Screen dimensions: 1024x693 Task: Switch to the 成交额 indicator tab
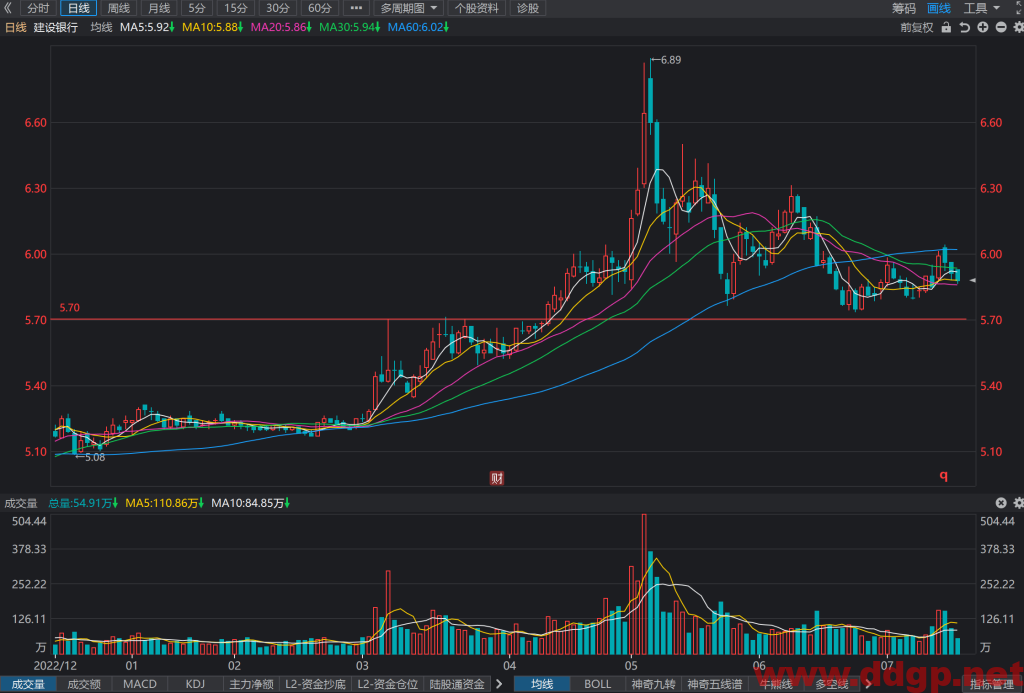coord(84,685)
